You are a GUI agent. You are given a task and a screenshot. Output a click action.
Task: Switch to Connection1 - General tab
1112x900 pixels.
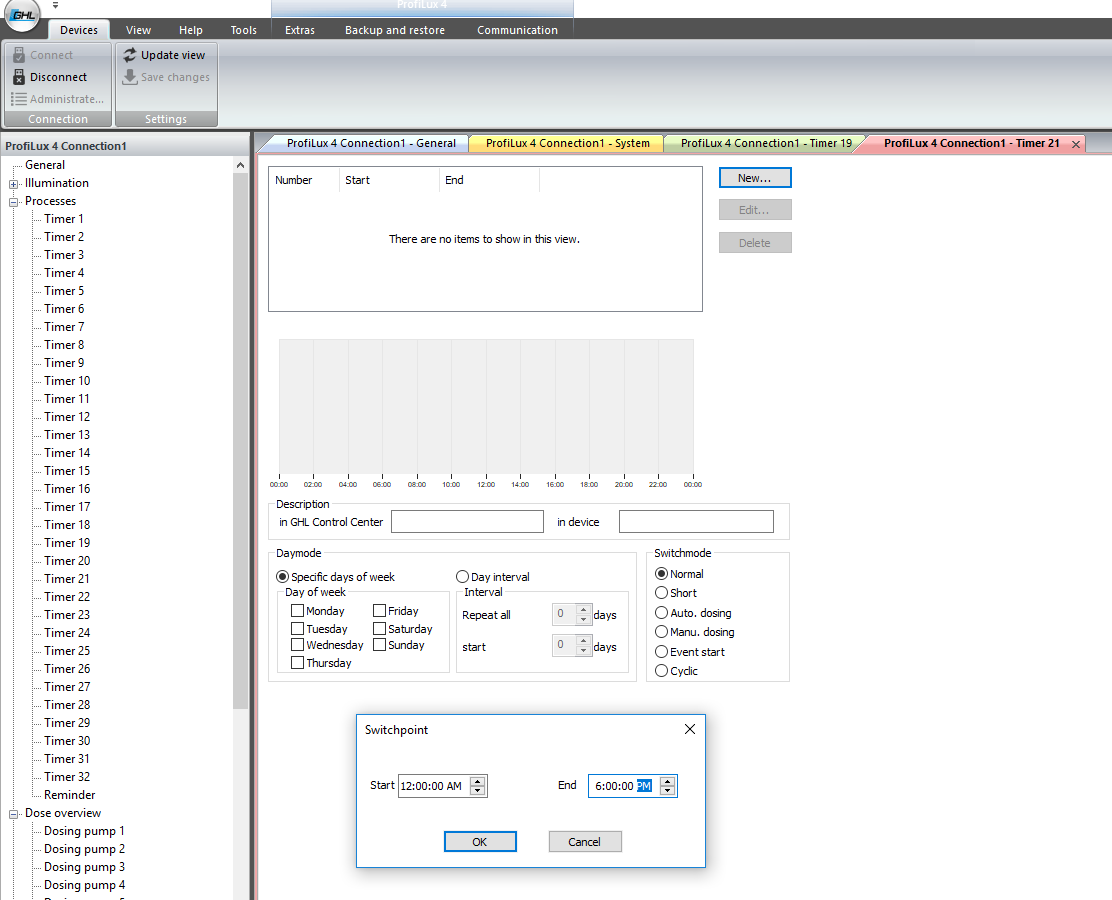tap(371, 143)
